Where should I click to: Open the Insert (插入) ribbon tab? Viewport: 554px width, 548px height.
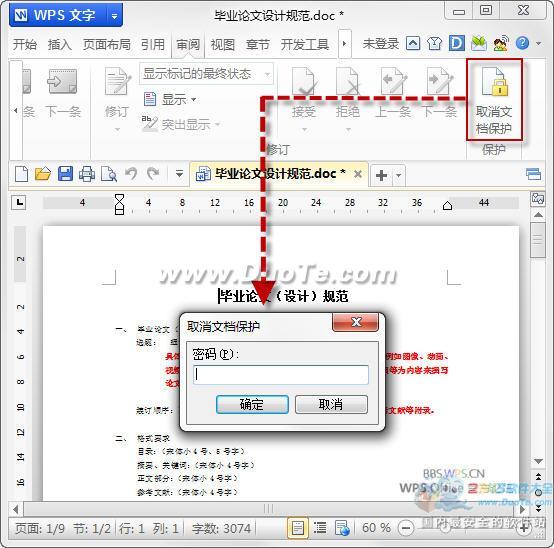pos(60,45)
